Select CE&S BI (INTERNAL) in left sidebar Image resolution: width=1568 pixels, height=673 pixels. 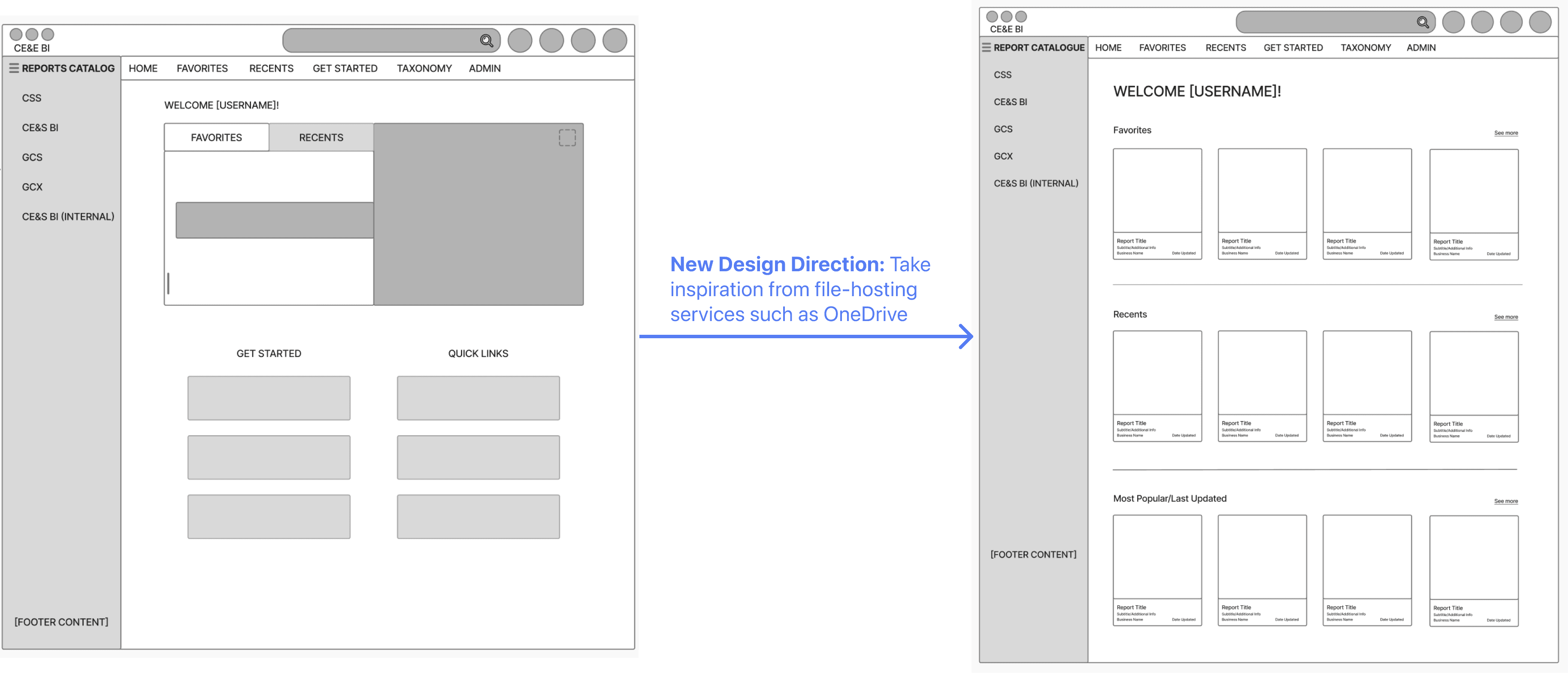(67, 217)
